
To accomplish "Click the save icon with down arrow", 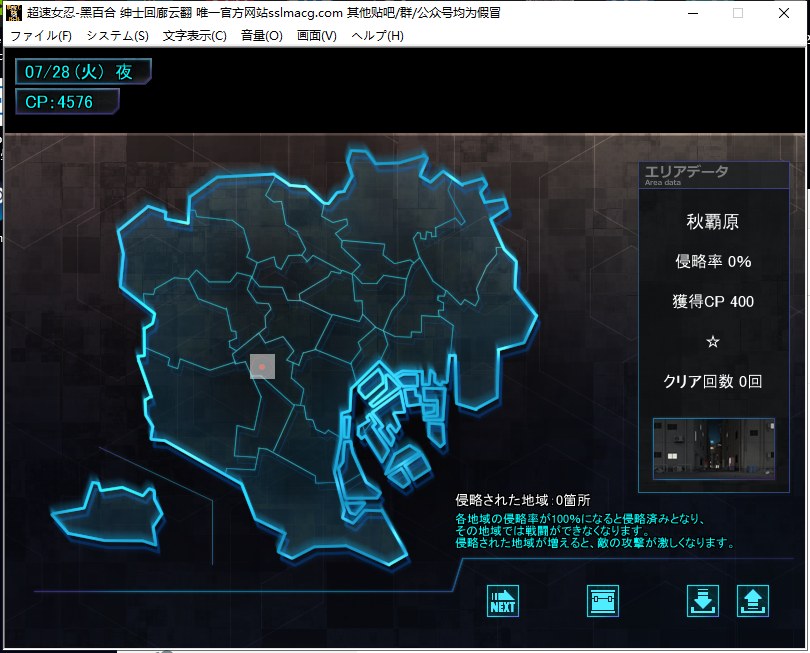I will tap(703, 601).
